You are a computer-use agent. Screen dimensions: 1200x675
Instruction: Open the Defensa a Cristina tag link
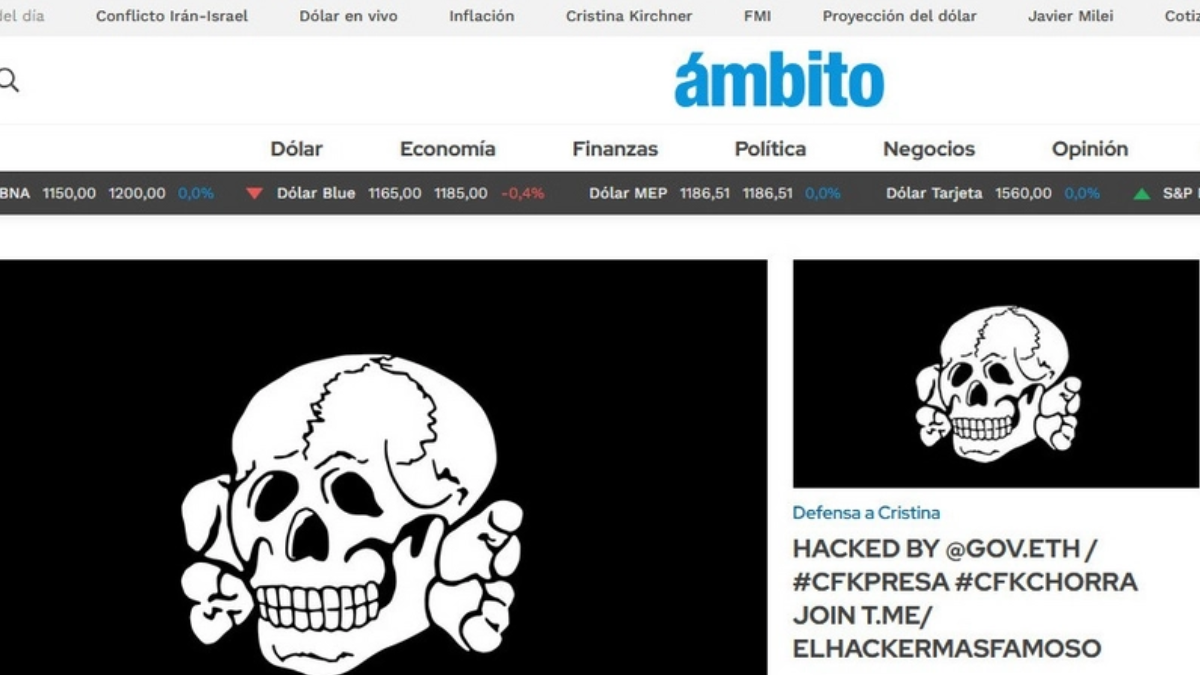point(866,512)
